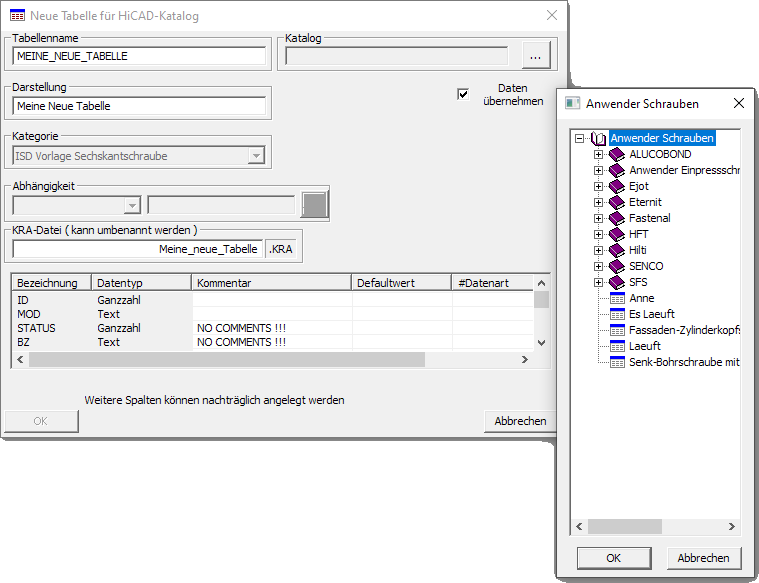Close the Anwender Schrauben window
Screen dimensions: 759x583
click(x=739, y=103)
